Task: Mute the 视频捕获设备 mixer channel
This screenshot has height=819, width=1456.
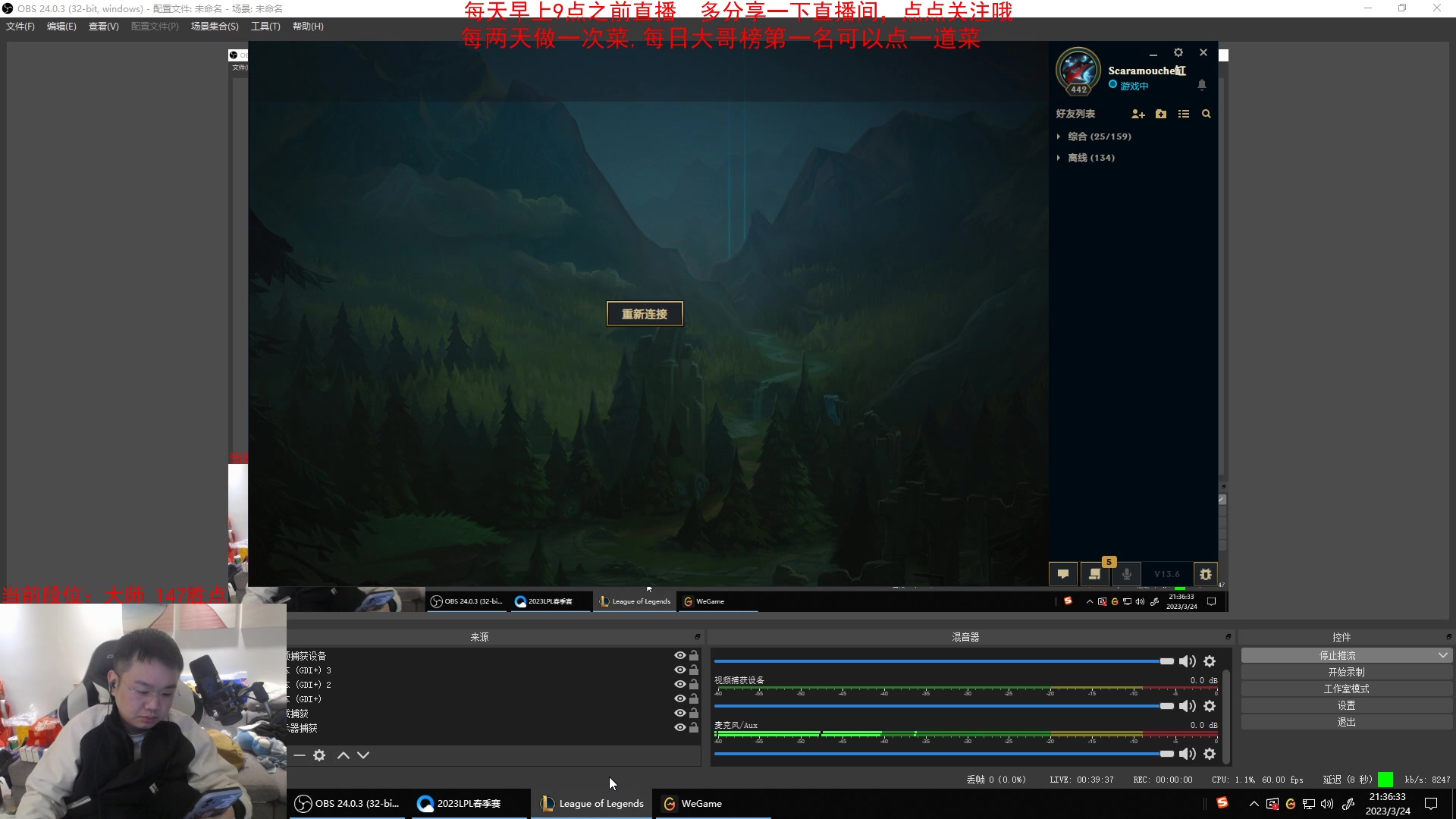Action: coord(1188,706)
